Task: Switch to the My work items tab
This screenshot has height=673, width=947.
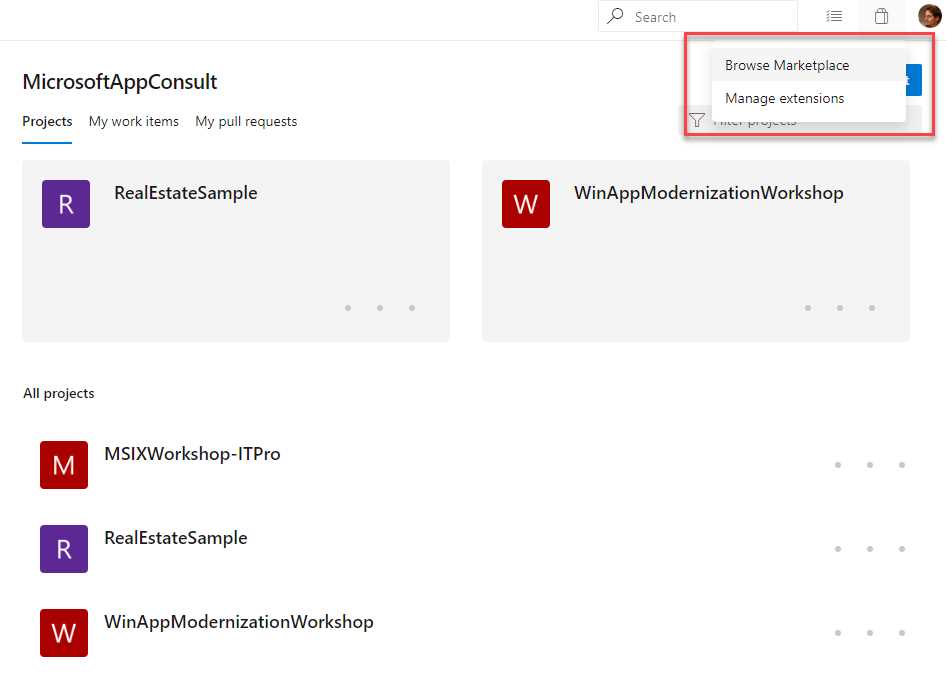Action: pos(133,121)
